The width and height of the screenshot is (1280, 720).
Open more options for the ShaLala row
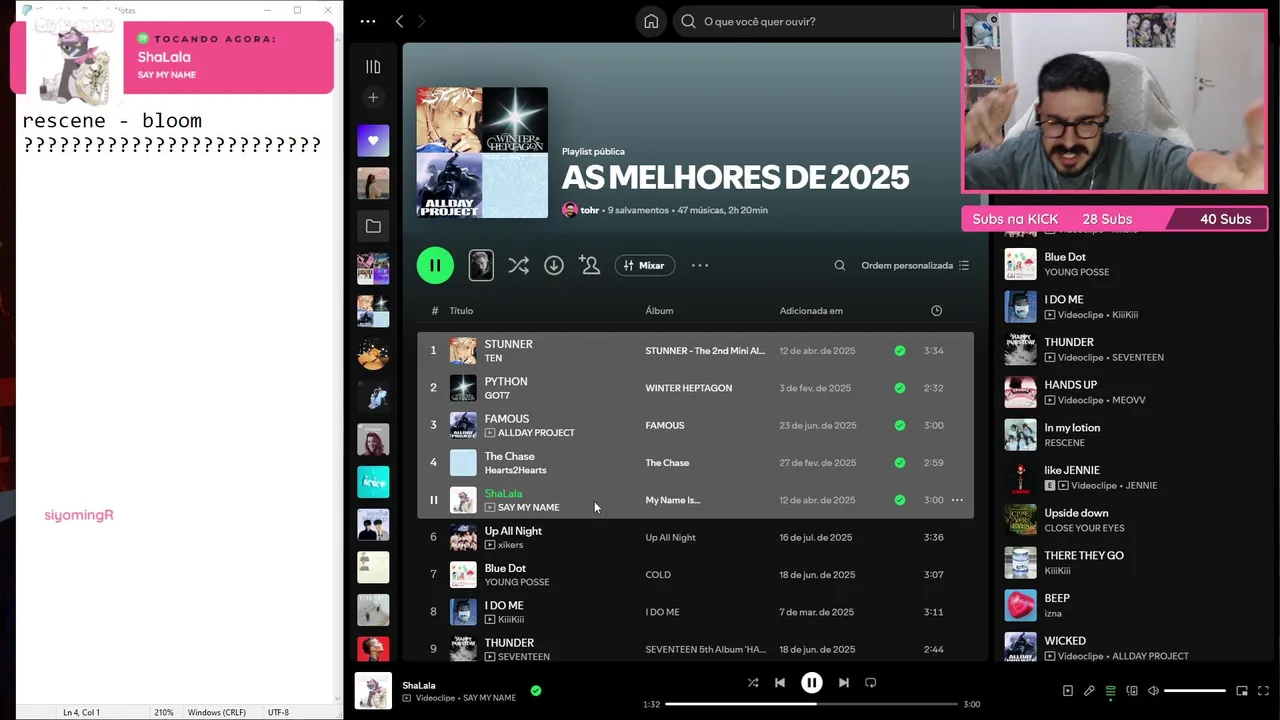[x=957, y=500]
